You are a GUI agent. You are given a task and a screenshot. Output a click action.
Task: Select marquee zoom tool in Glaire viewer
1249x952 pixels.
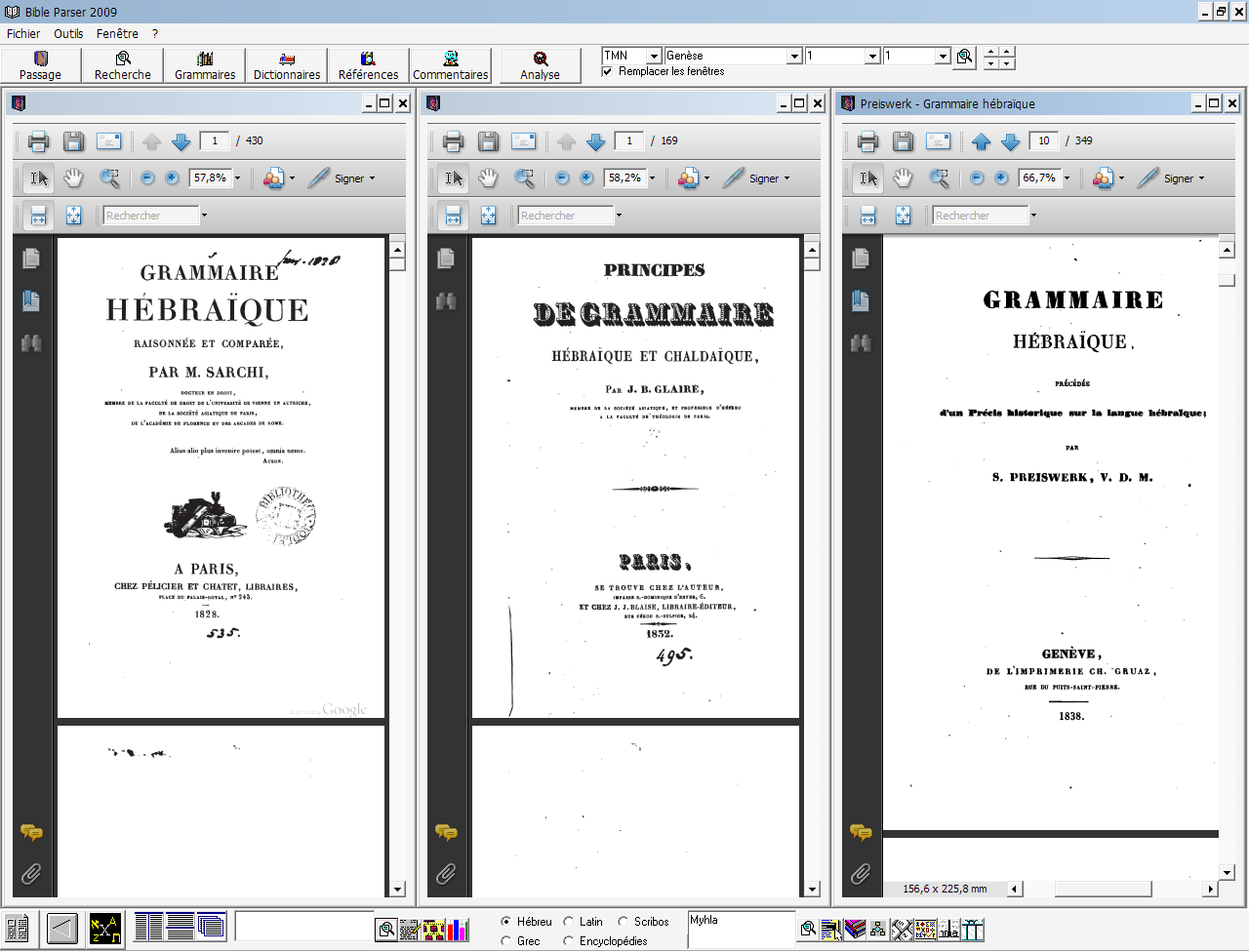point(524,178)
